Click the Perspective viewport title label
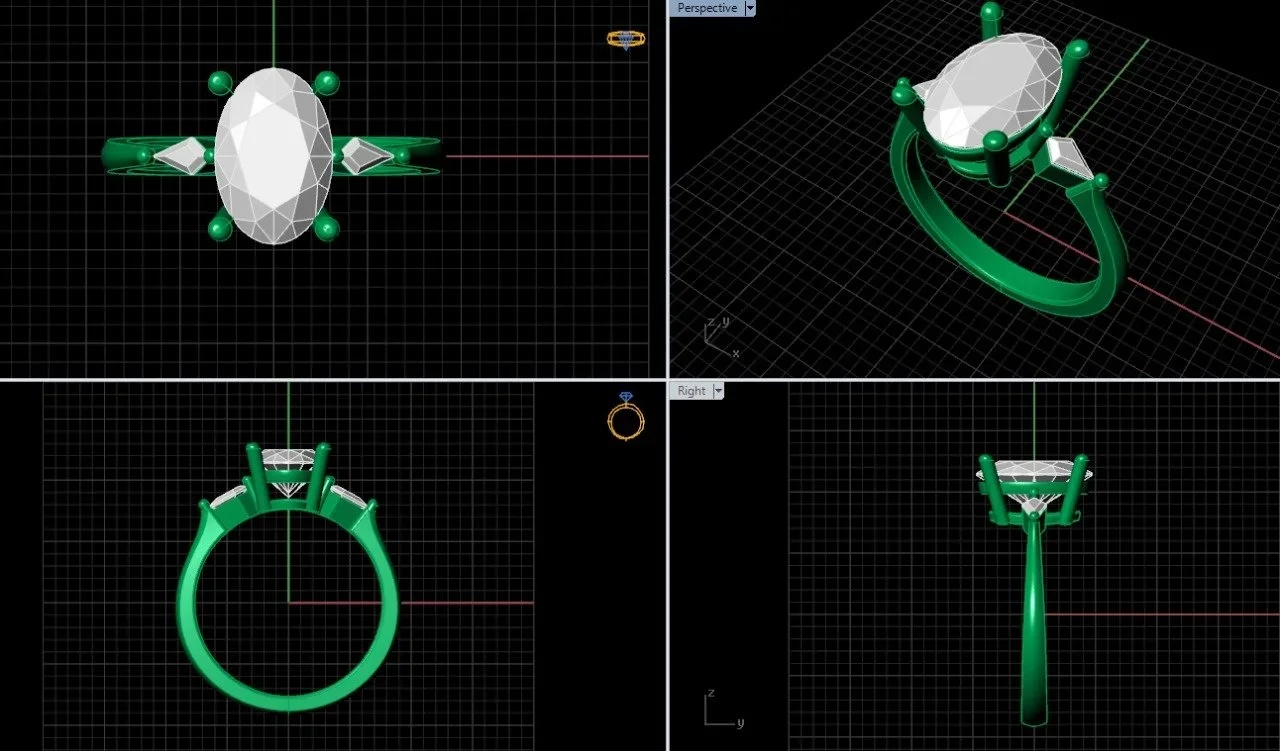This screenshot has height=751, width=1280. coord(706,8)
